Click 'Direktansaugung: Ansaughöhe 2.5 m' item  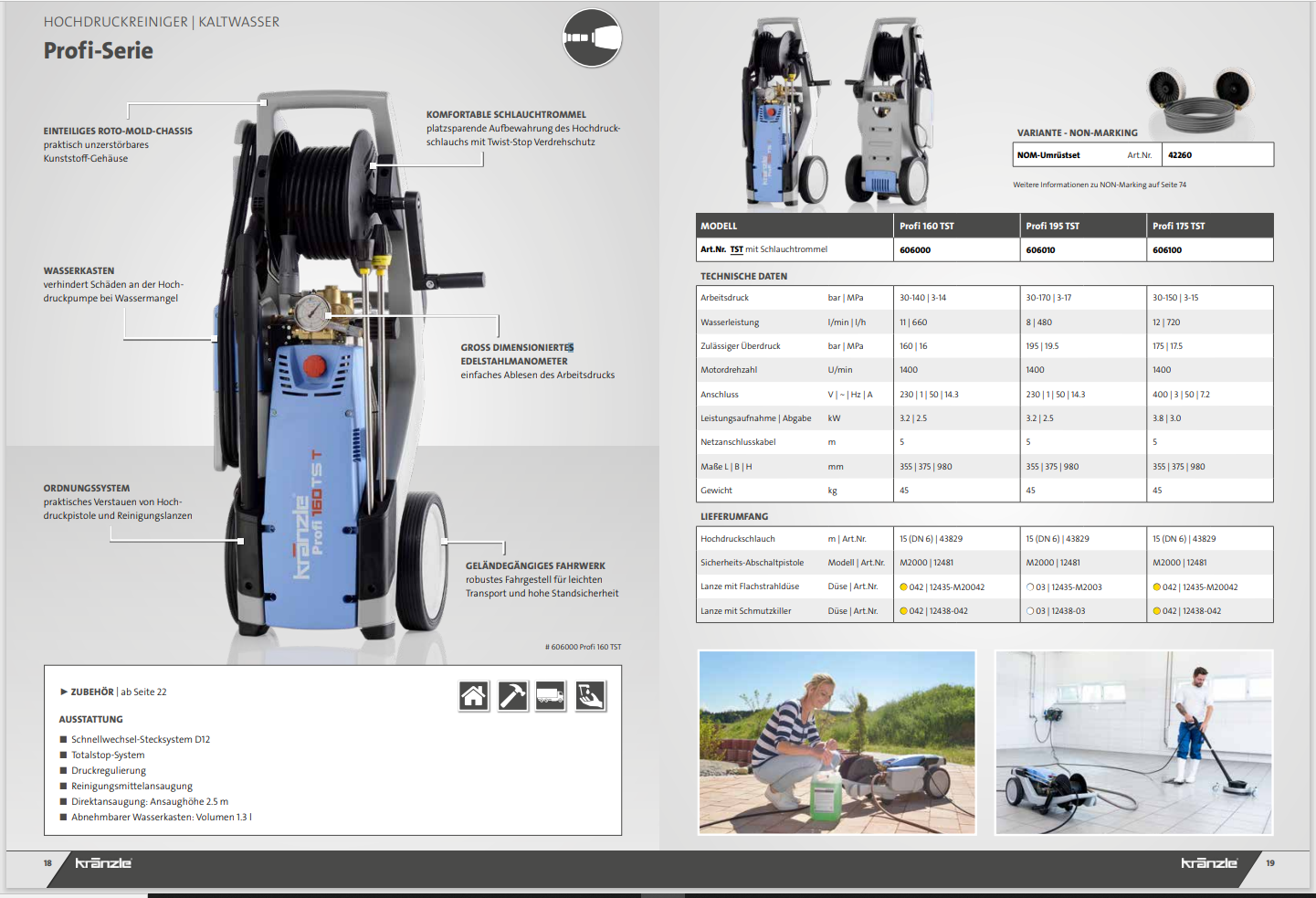(150, 802)
